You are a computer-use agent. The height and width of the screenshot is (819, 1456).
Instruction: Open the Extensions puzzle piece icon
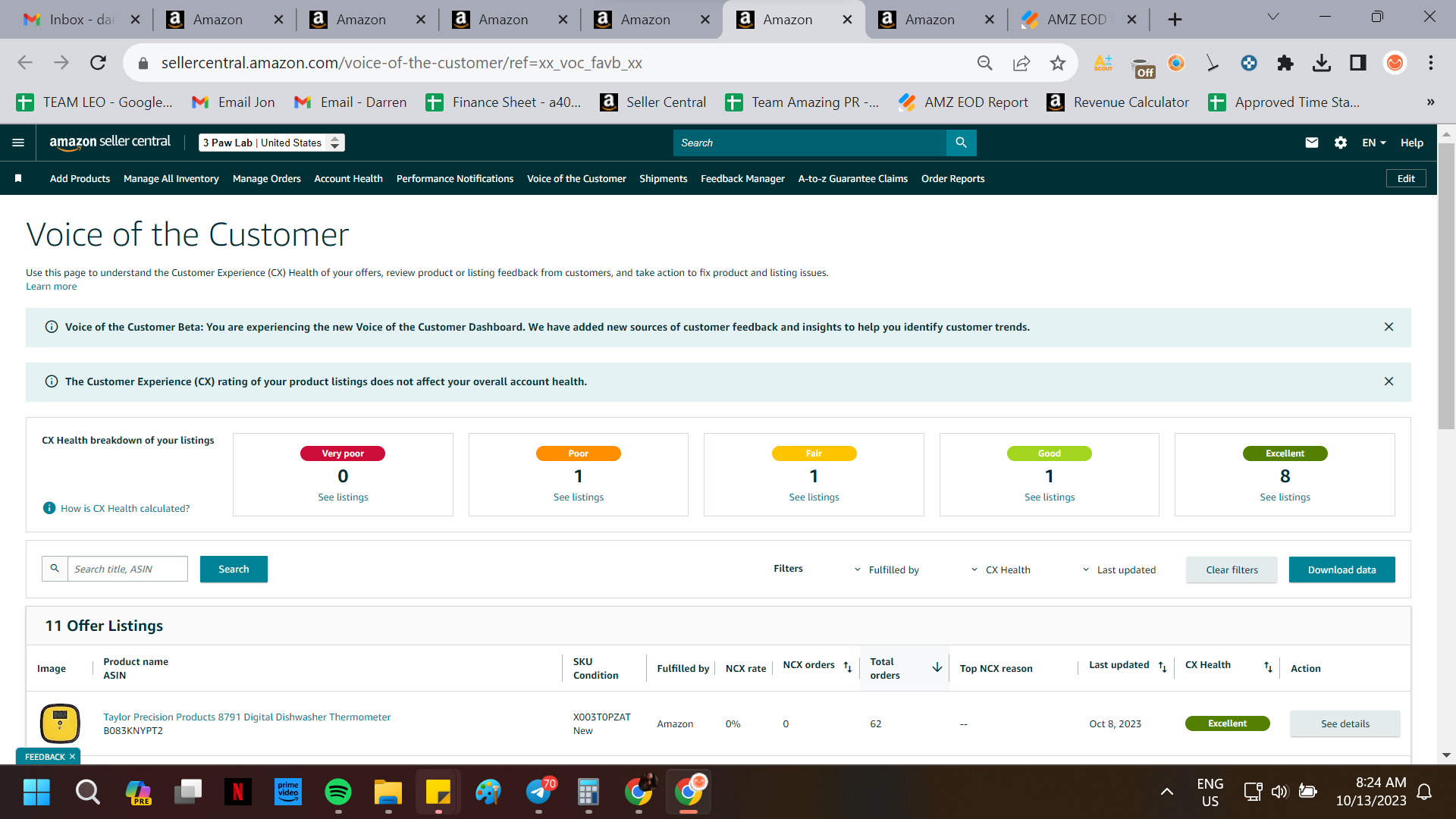[1285, 63]
